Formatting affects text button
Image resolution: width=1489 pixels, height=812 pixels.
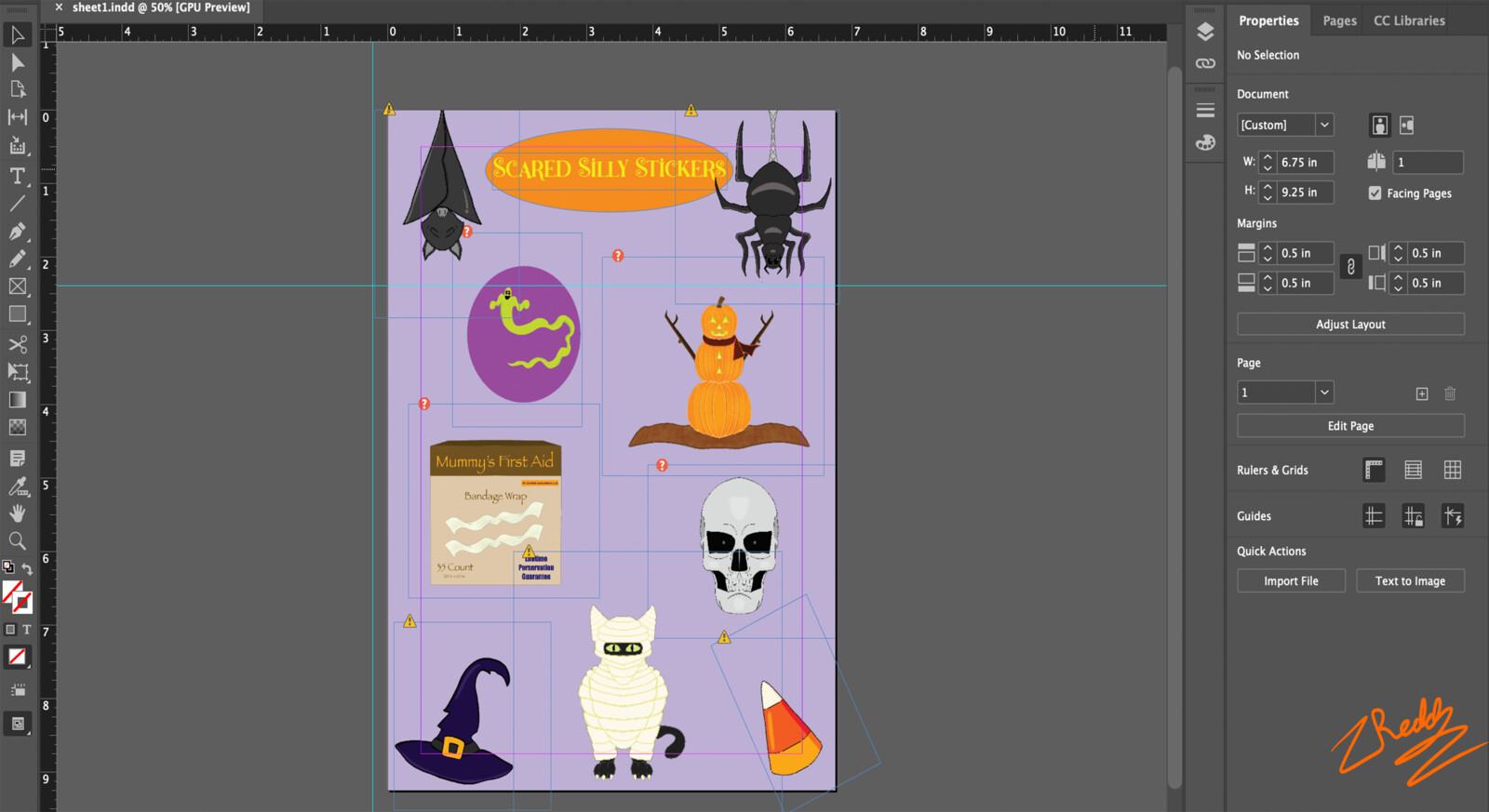tap(26, 630)
